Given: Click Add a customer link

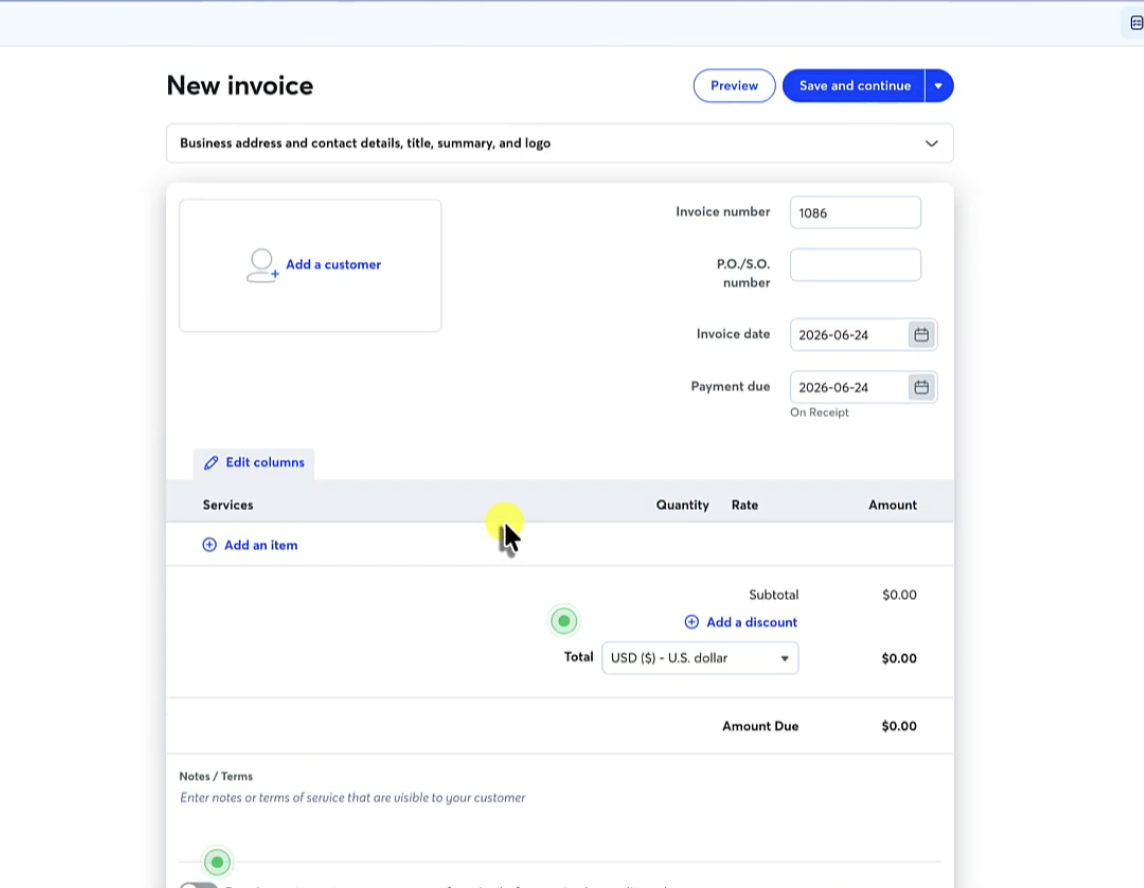Looking at the screenshot, I should point(333,265).
